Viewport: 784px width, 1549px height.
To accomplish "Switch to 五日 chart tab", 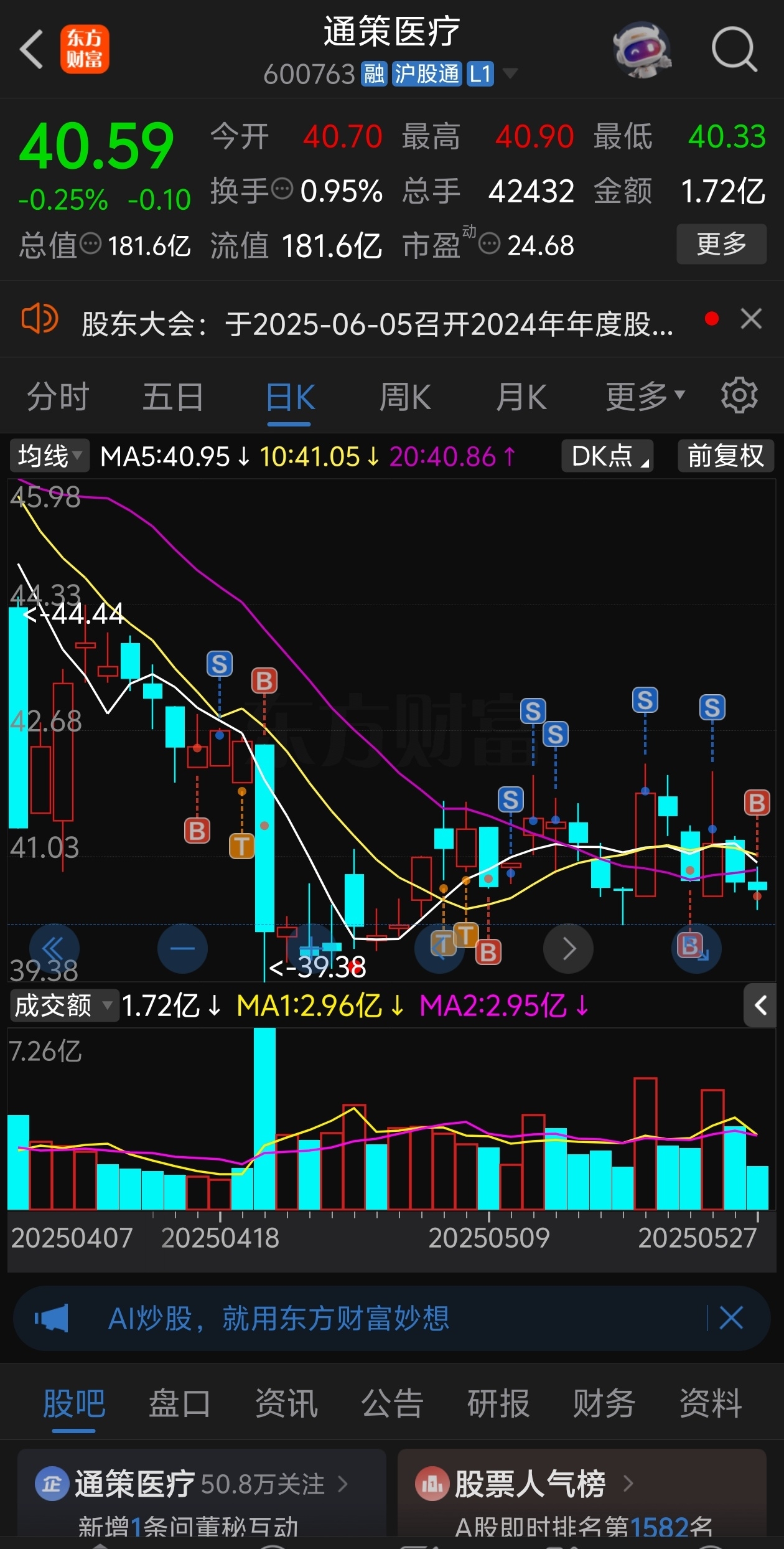I will click(173, 397).
